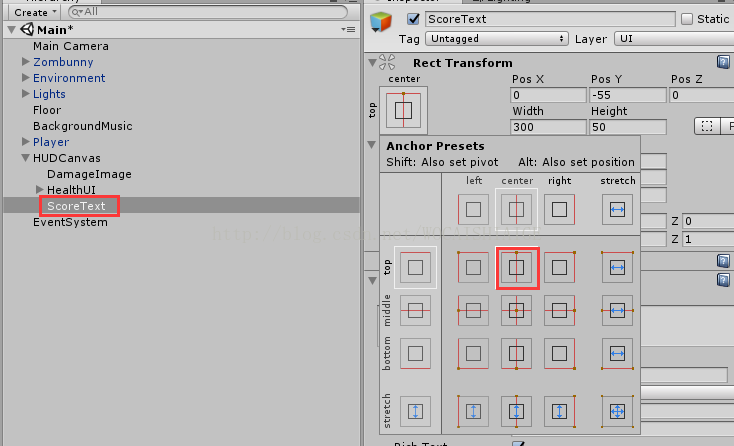Click the right column header anchor icon
Image resolution: width=734 pixels, height=446 pixels.
(x=559, y=209)
